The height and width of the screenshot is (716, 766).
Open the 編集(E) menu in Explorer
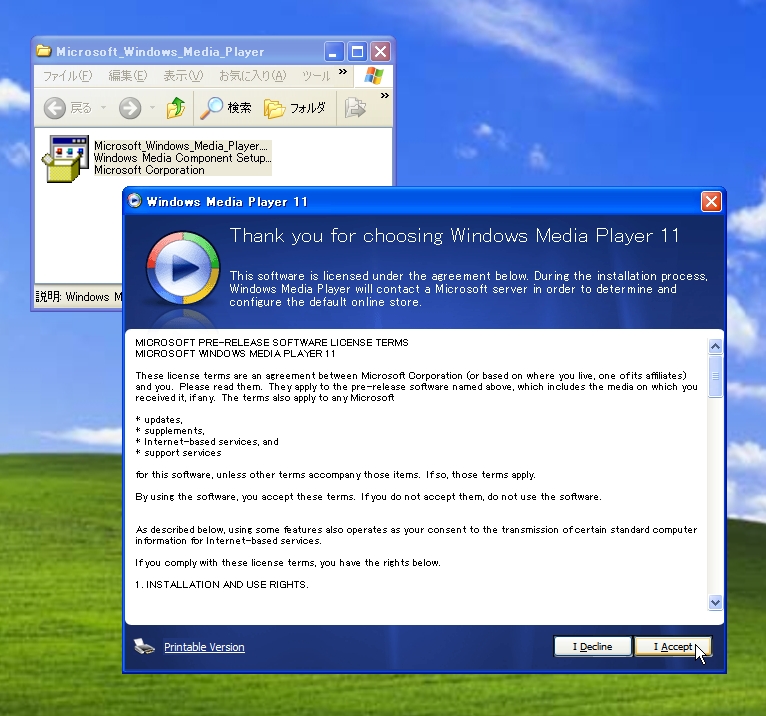pyautogui.click(x=128, y=76)
